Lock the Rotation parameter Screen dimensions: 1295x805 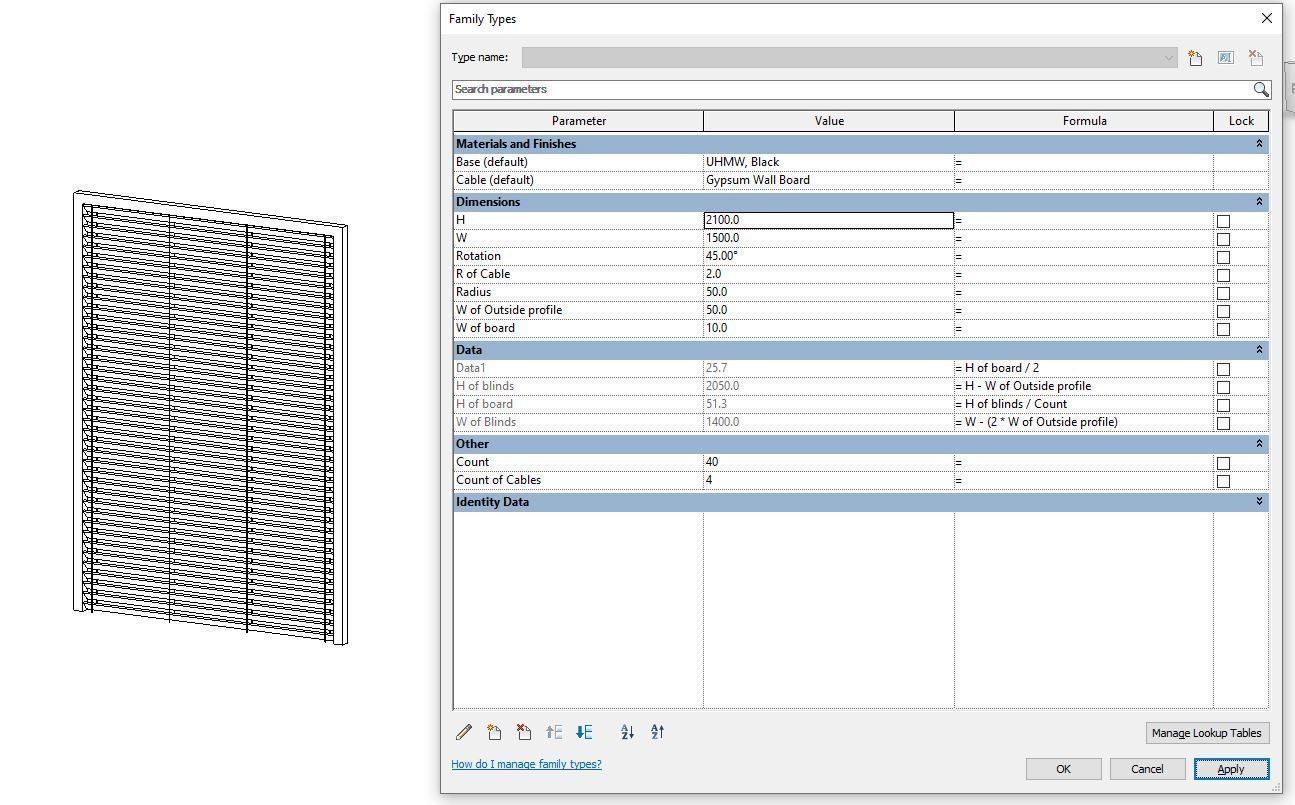point(1223,256)
